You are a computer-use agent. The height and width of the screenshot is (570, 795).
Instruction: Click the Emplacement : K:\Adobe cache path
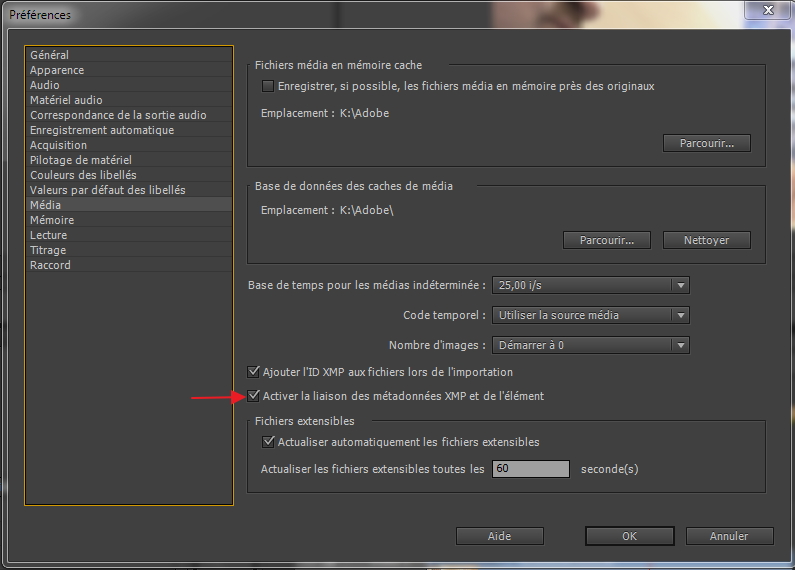325,113
